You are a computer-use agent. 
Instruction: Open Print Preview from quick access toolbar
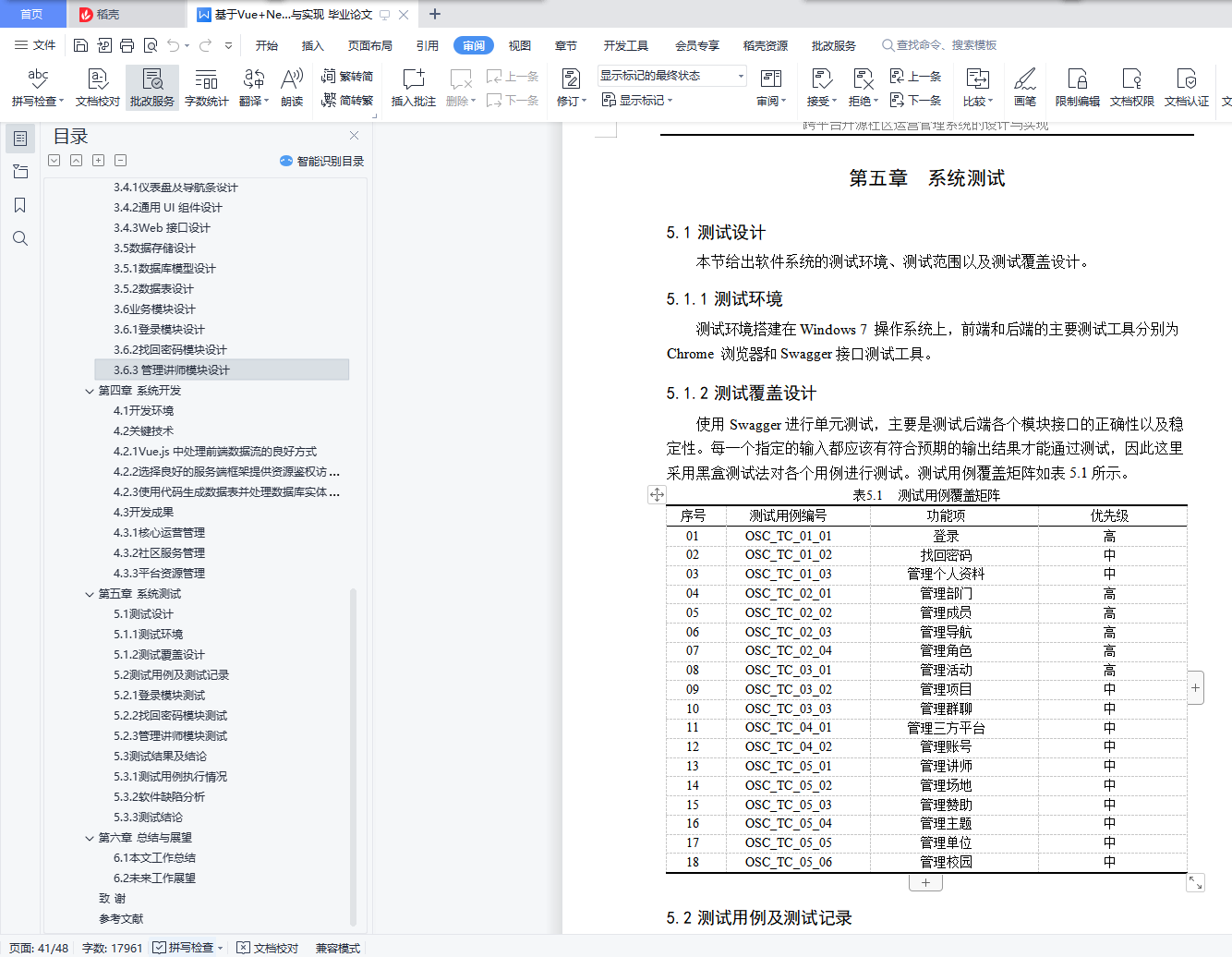150,45
